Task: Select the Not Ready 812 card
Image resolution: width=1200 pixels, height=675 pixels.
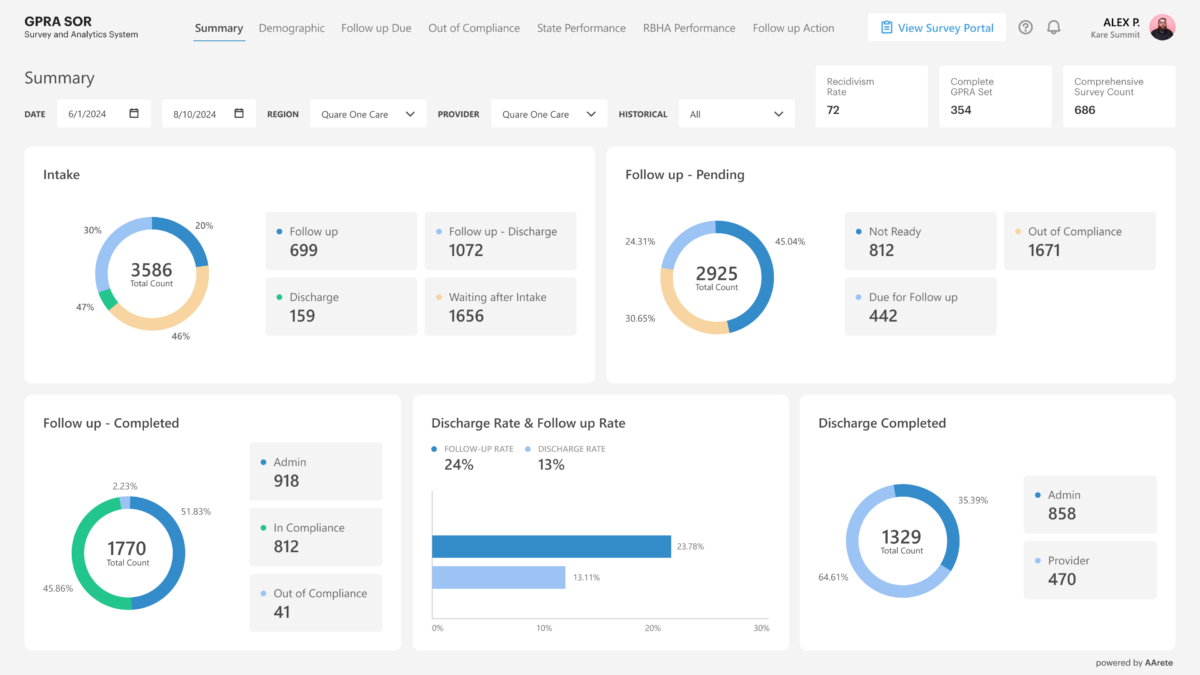Action: click(x=920, y=240)
